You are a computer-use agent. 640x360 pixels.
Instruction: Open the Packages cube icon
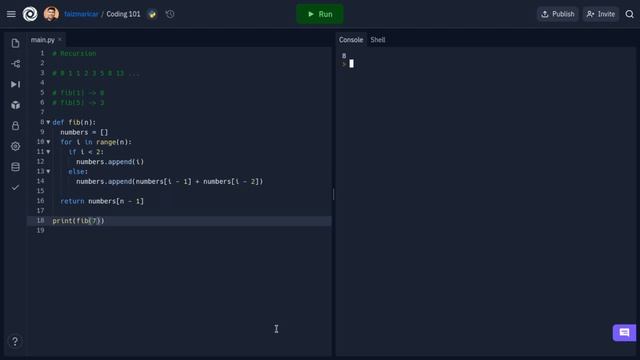[16, 105]
